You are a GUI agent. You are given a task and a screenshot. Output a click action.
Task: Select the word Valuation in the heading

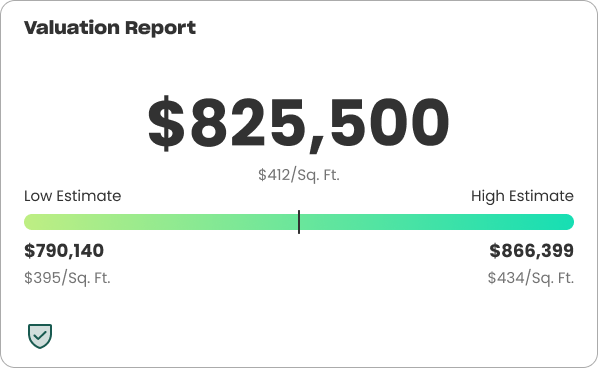[x=72, y=28]
